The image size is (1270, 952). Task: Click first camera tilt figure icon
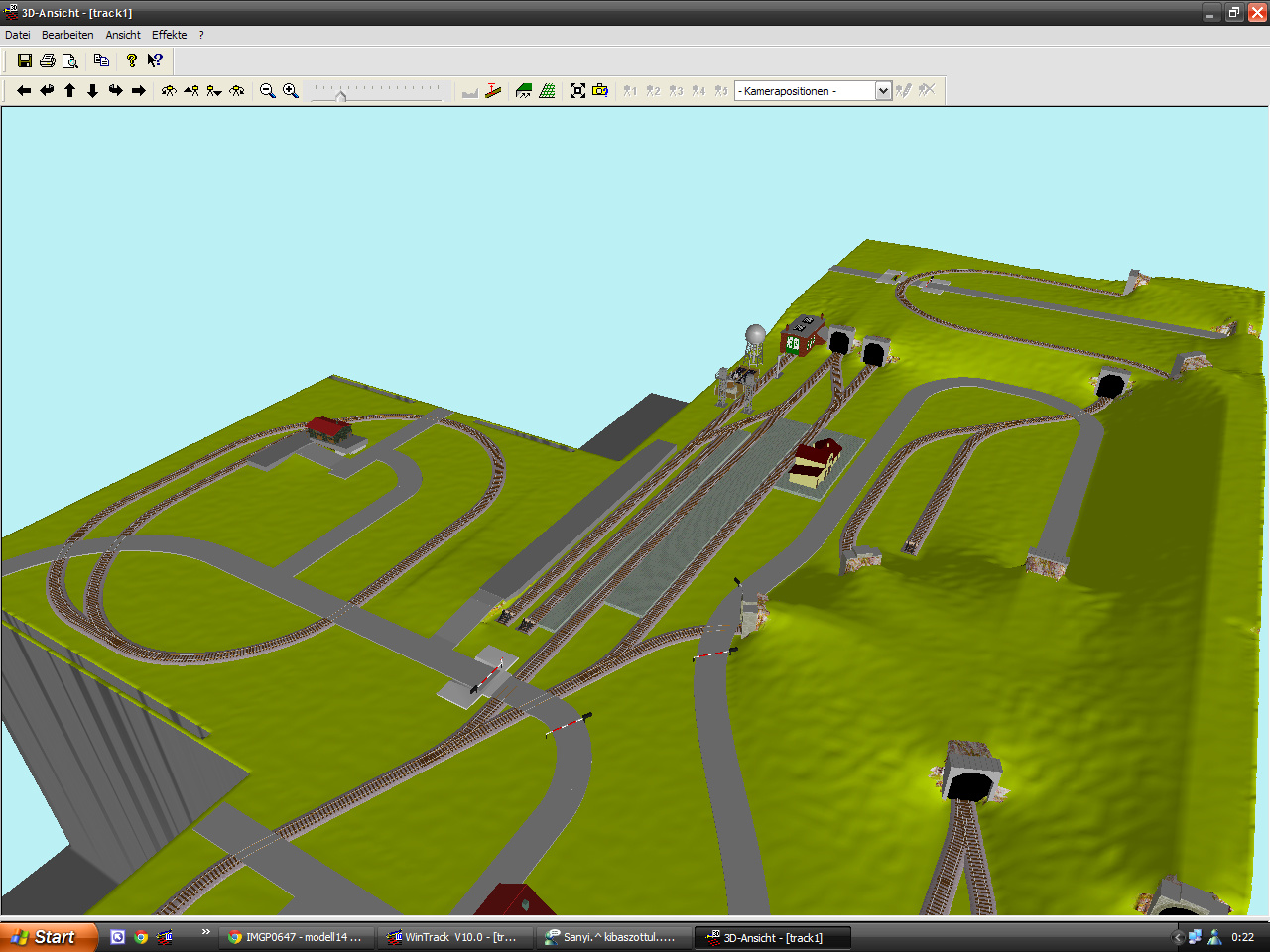169,90
